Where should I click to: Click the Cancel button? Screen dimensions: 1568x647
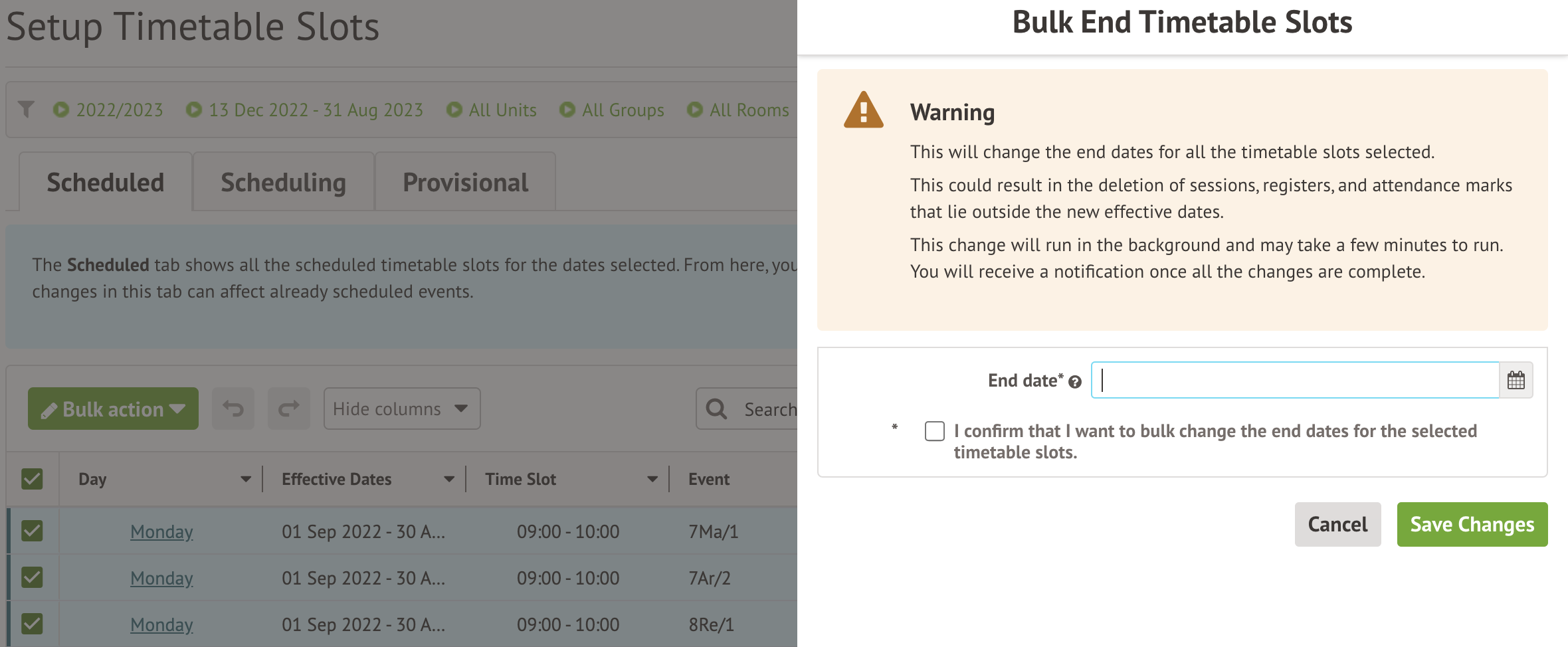point(1337,524)
